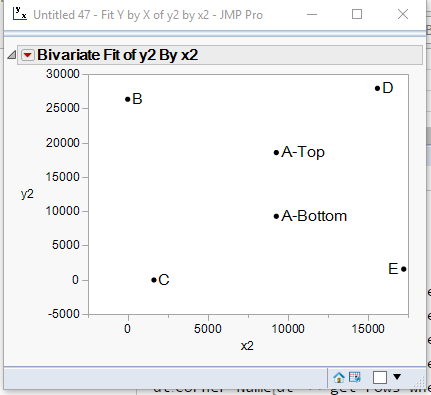Select the A-Bottom data point
The width and height of the screenshot is (431, 395).
pyautogui.click(x=276, y=216)
